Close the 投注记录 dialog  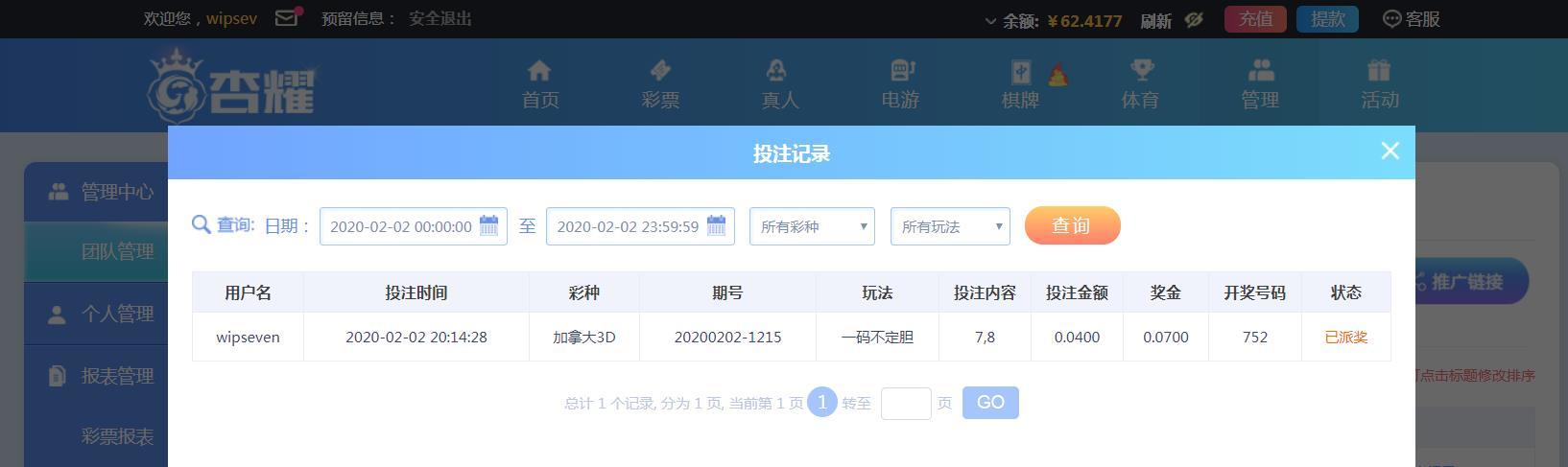click(1390, 151)
